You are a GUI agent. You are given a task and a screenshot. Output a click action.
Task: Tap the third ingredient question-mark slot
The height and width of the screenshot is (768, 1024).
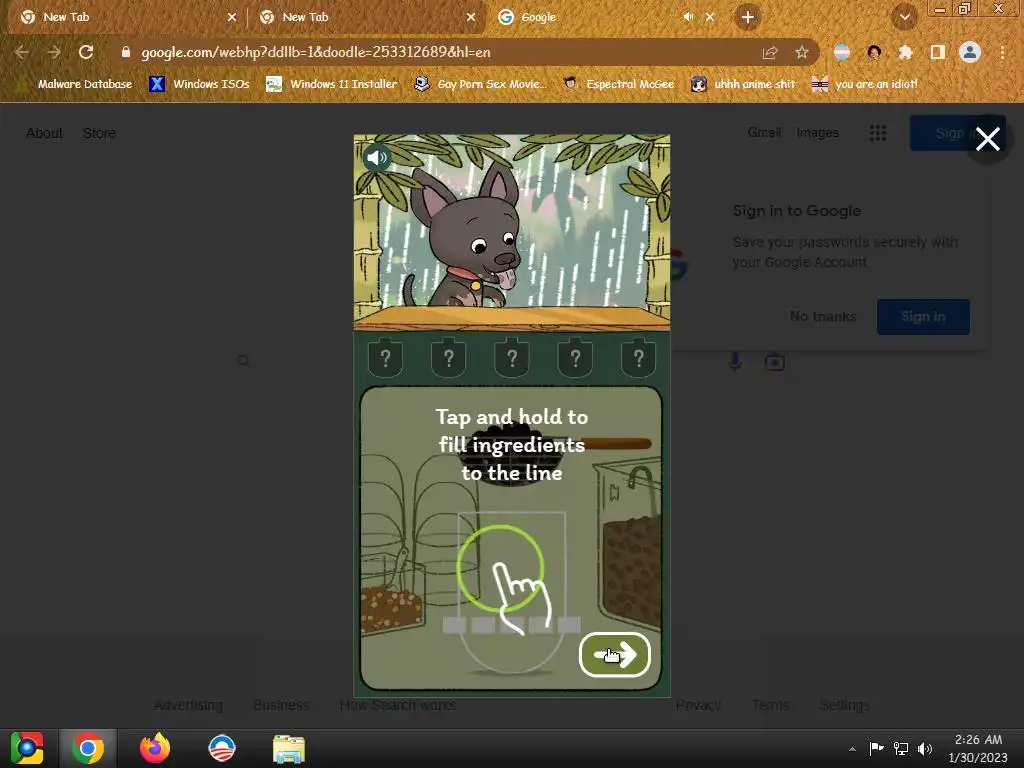point(512,357)
